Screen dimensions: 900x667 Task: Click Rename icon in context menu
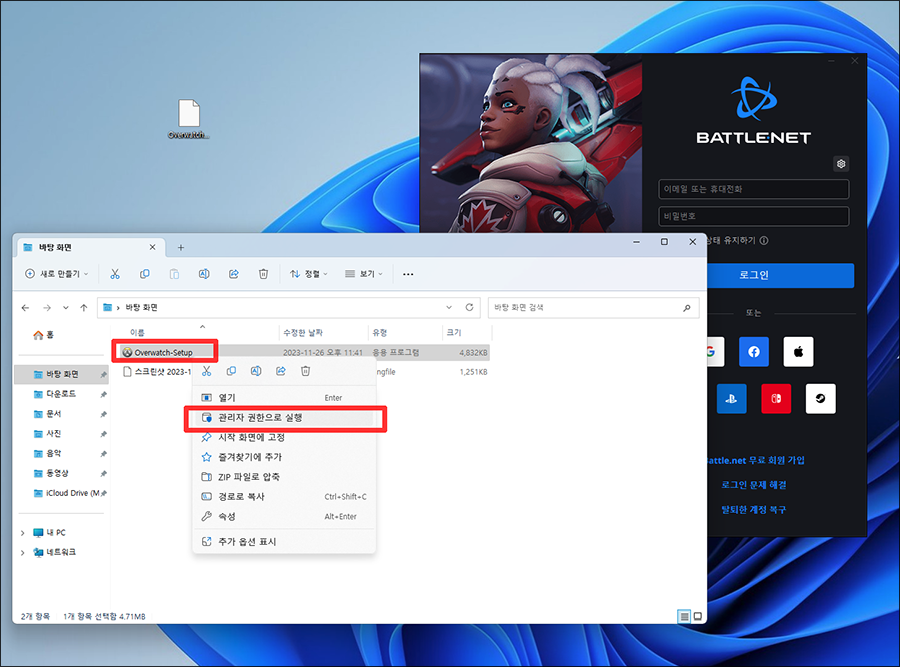256,371
